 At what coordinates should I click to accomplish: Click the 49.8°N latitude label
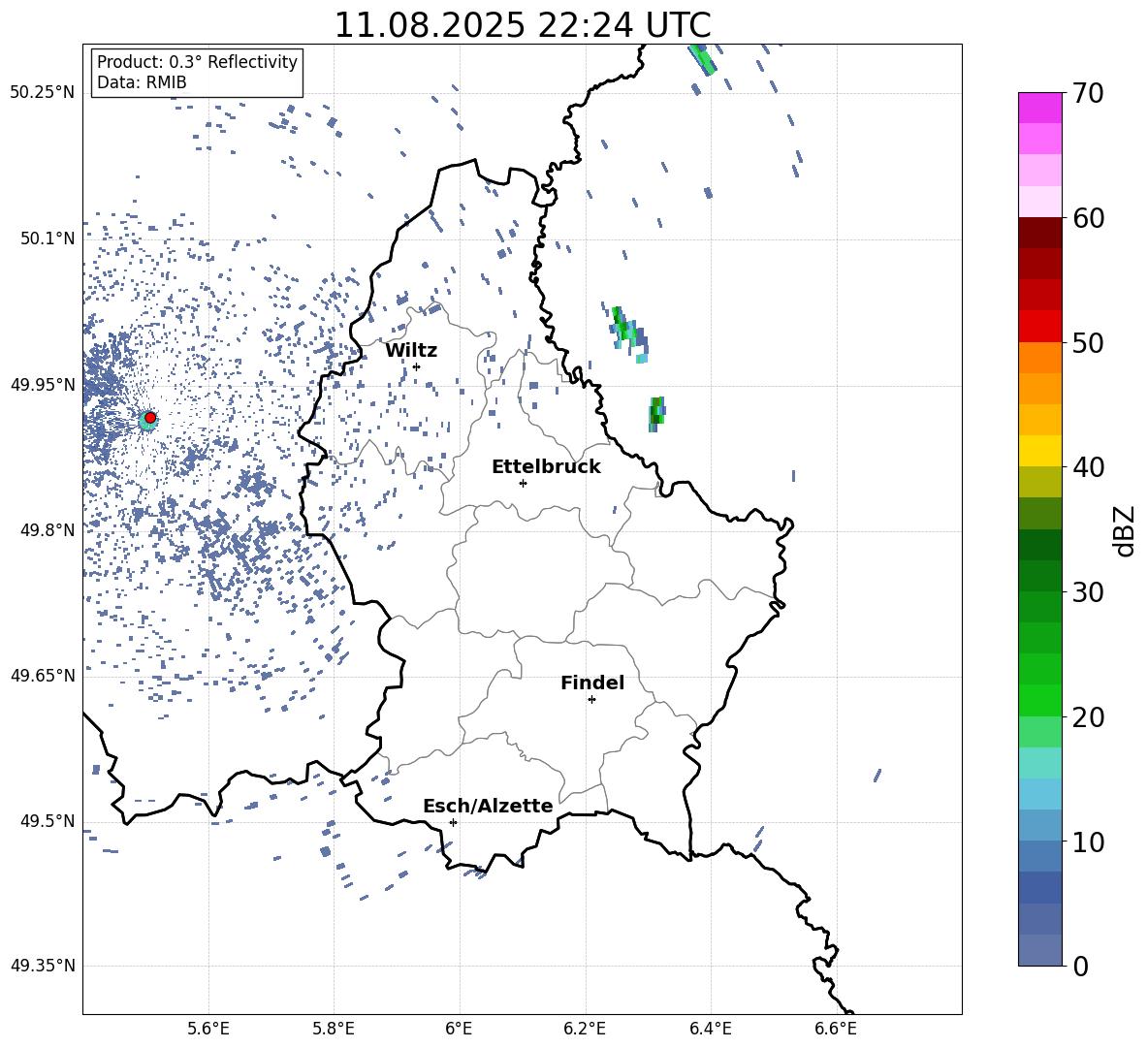pyautogui.click(x=47, y=530)
